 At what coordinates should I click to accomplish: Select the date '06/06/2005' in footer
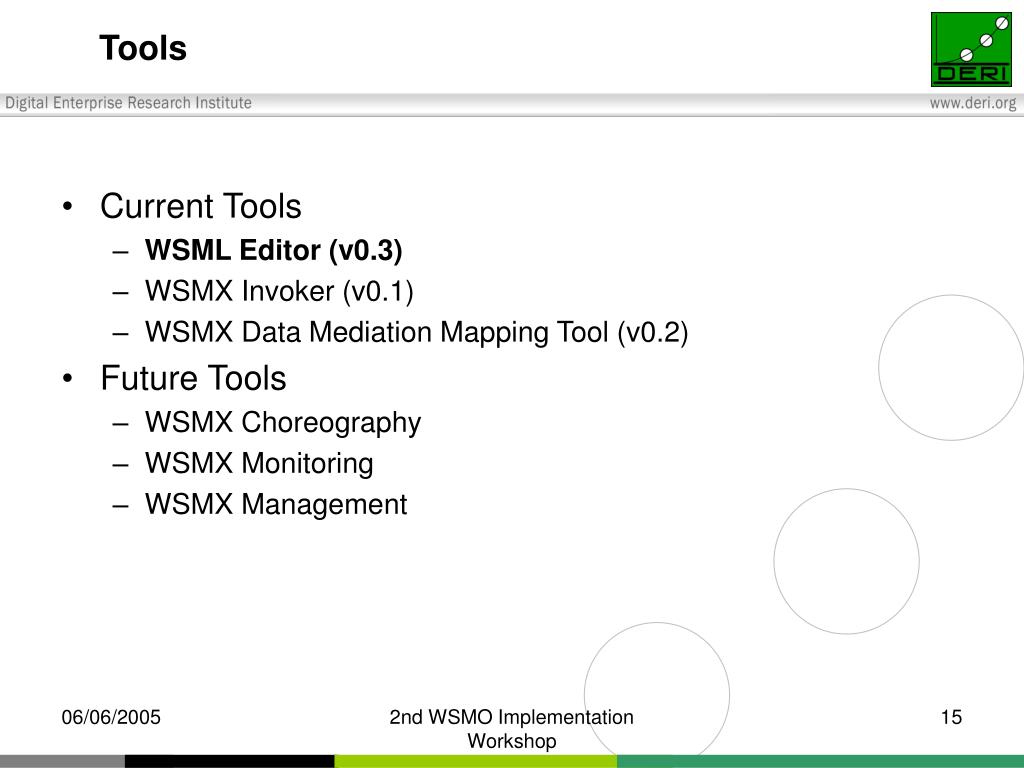[111, 717]
